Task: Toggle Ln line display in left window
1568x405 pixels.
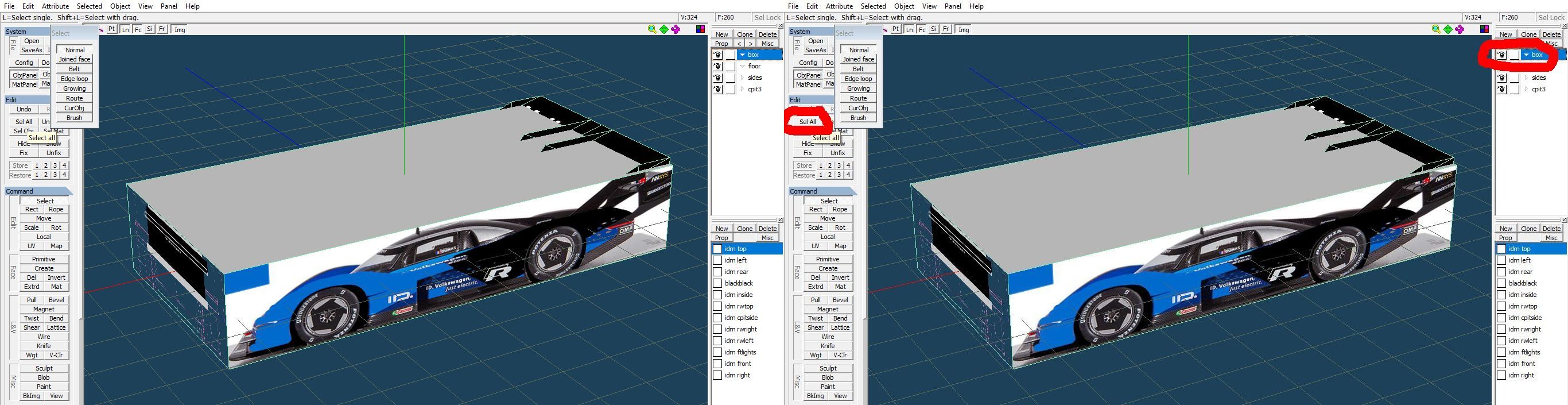Action: [125, 29]
